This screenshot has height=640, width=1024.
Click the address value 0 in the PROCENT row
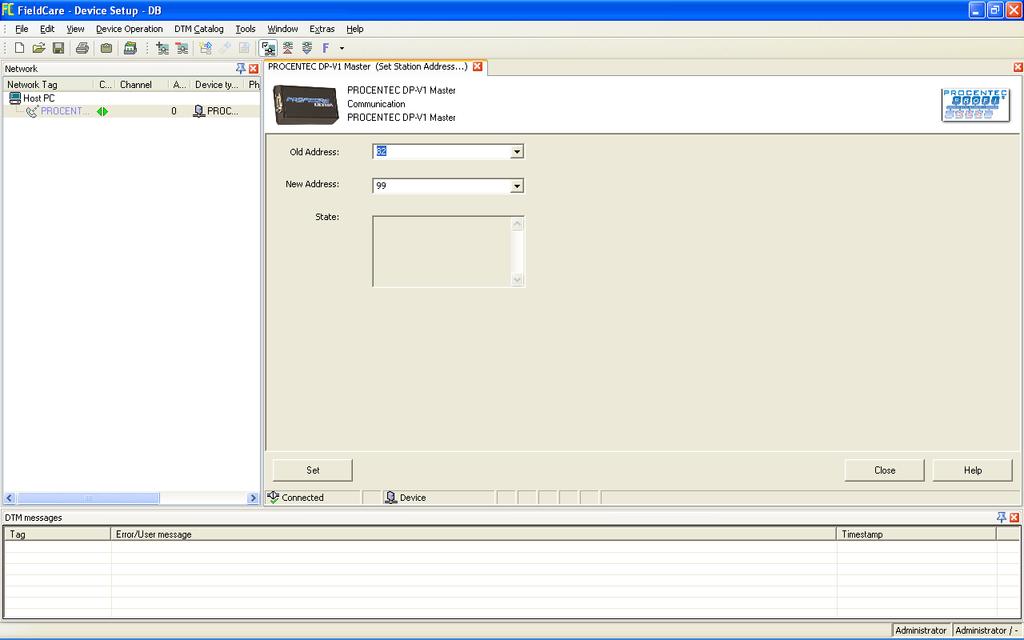point(174,111)
